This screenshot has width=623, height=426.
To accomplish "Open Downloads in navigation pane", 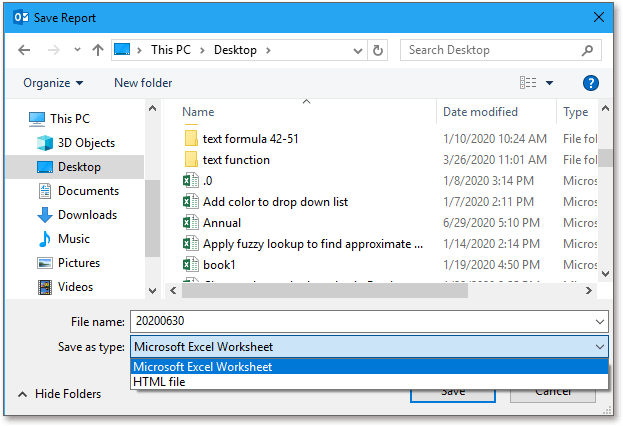I will click(x=77, y=215).
